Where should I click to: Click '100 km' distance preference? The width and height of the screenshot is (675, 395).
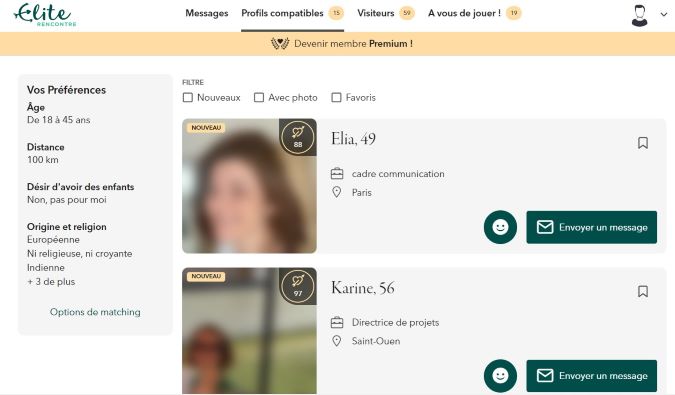coord(43,160)
